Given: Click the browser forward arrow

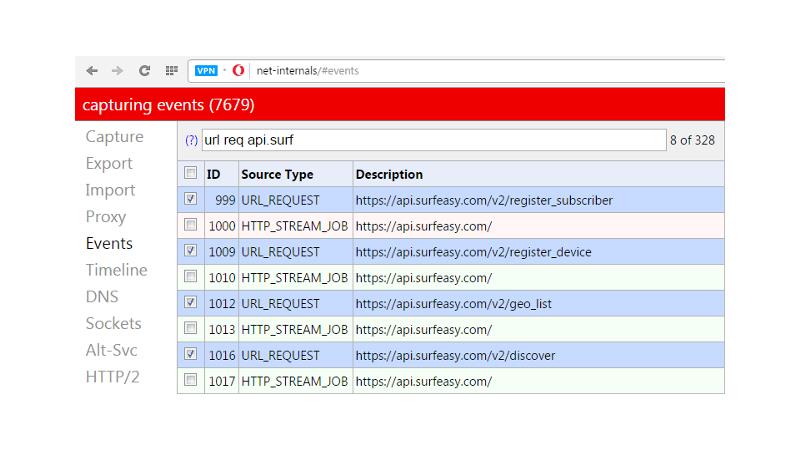Looking at the screenshot, I should [118, 70].
